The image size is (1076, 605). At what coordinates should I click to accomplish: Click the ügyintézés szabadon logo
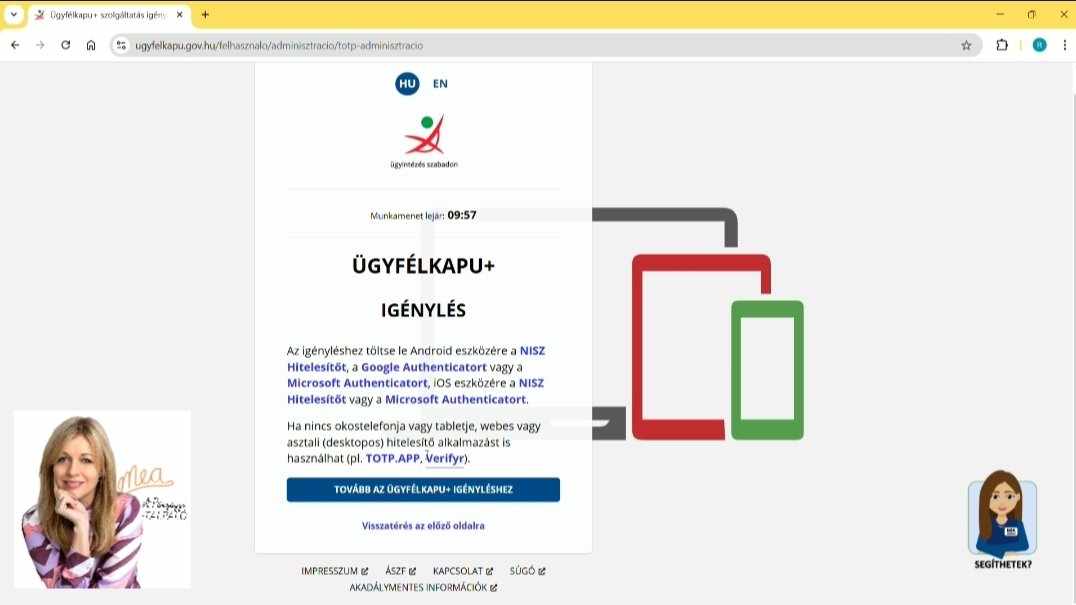(423, 141)
